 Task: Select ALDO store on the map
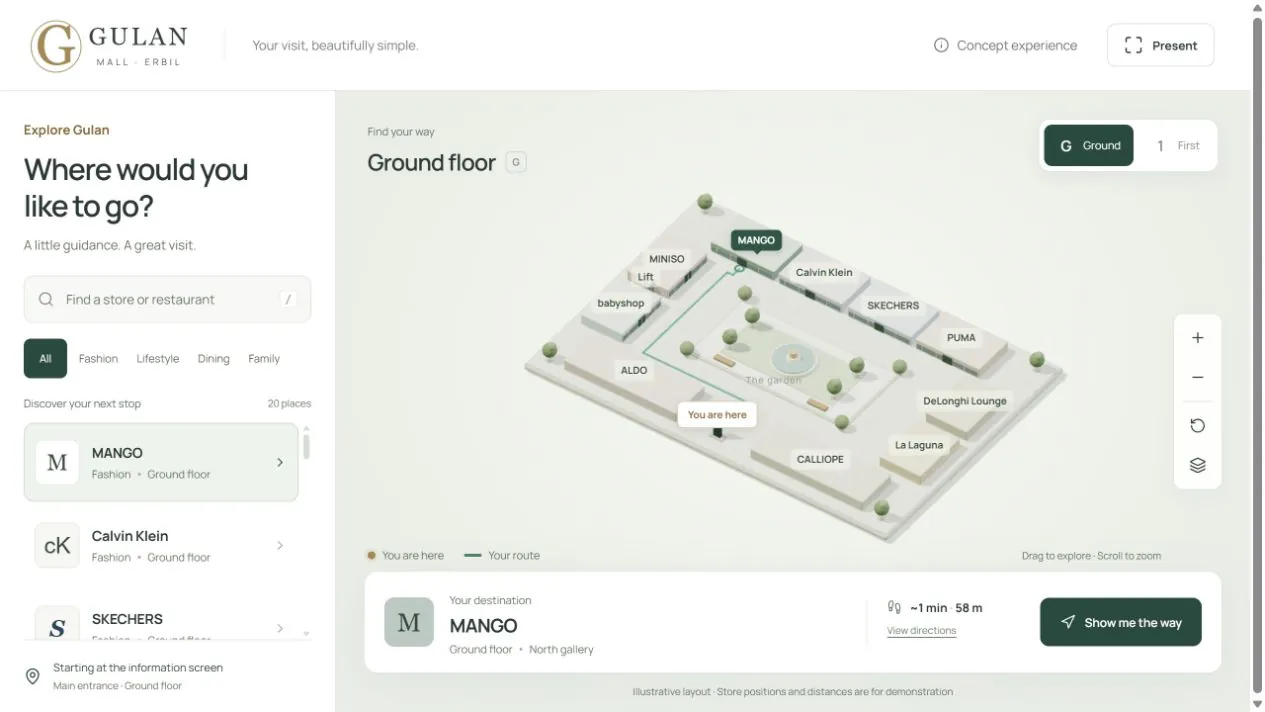(x=634, y=370)
